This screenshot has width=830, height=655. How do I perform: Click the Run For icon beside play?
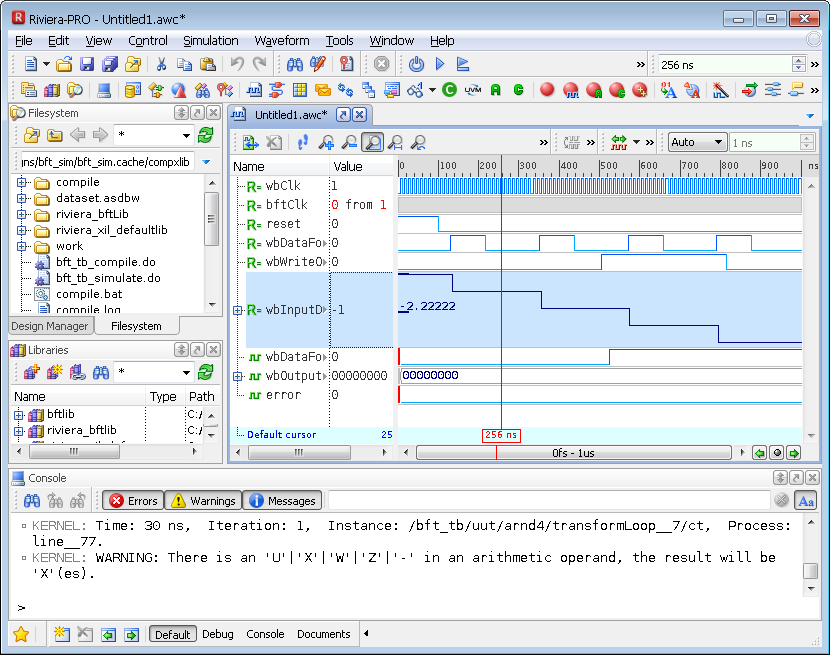[463, 65]
